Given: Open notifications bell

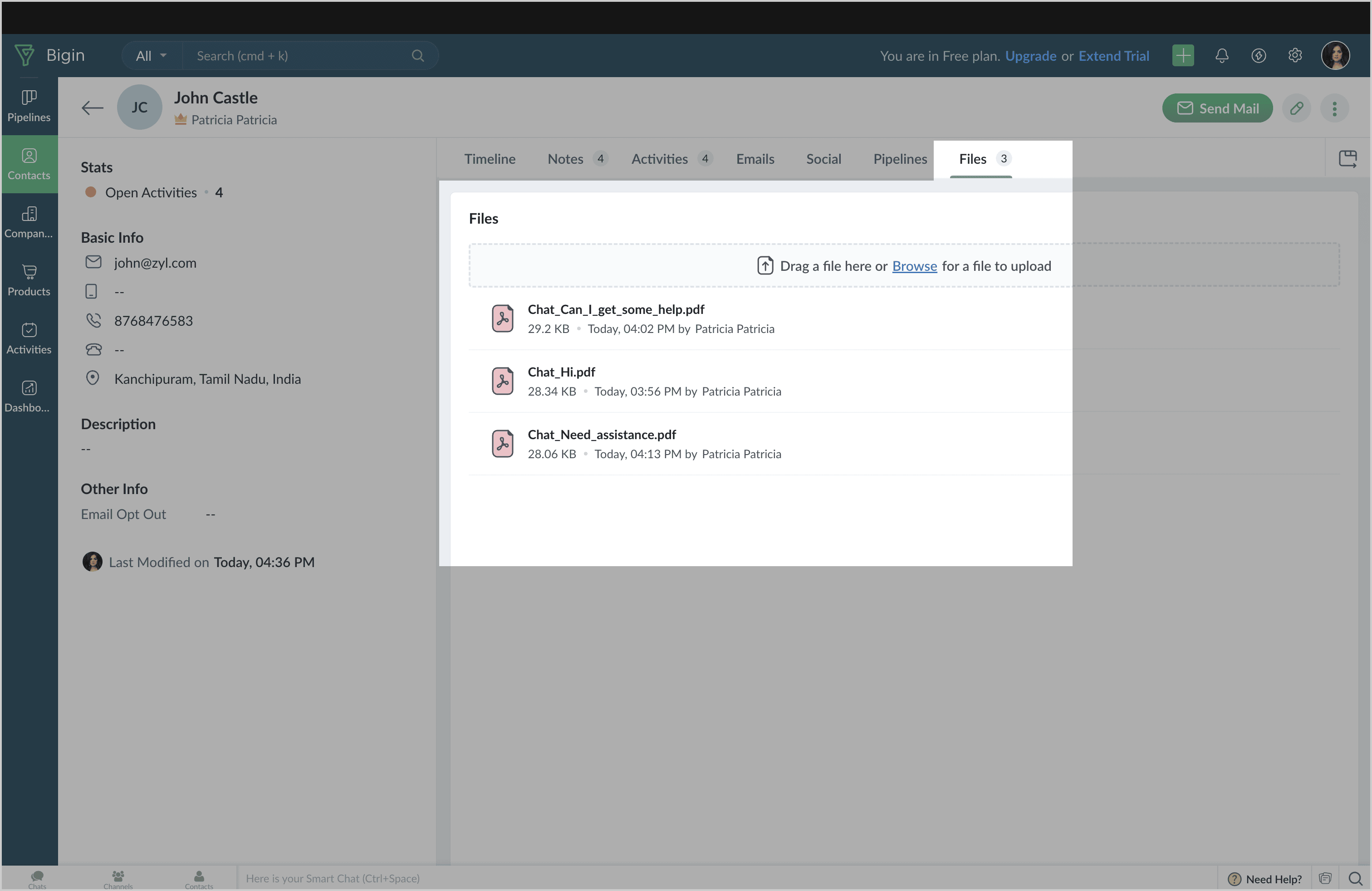Looking at the screenshot, I should point(1221,56).
